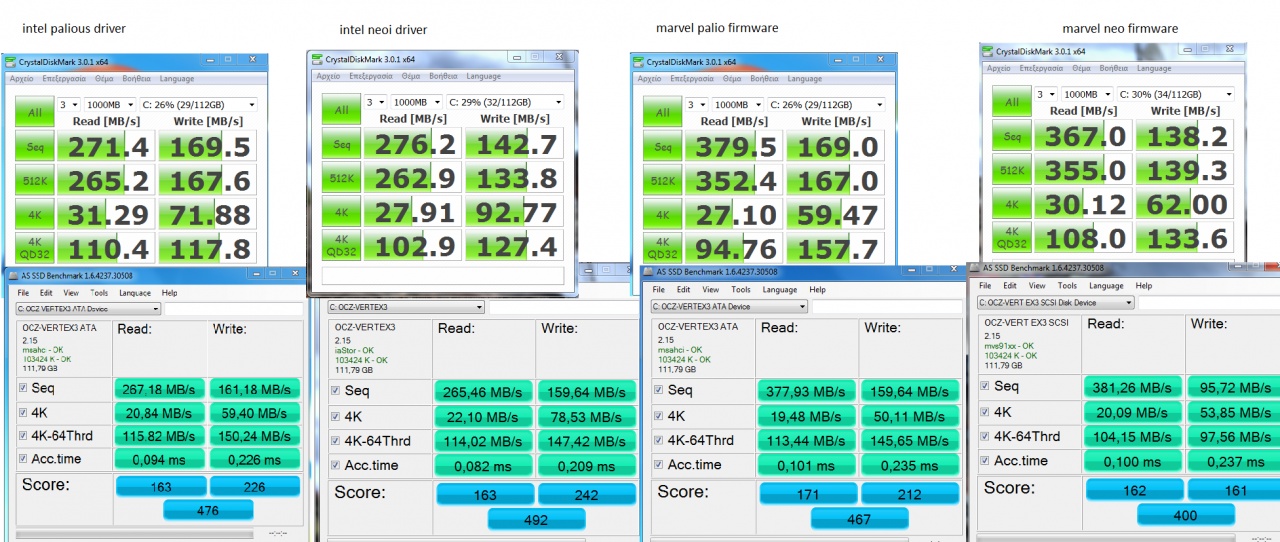Screen dimensions: 1280x542
Task: Click 4K-64Thrd write value 97,56 MB/s
Action: coord(1234,437)
